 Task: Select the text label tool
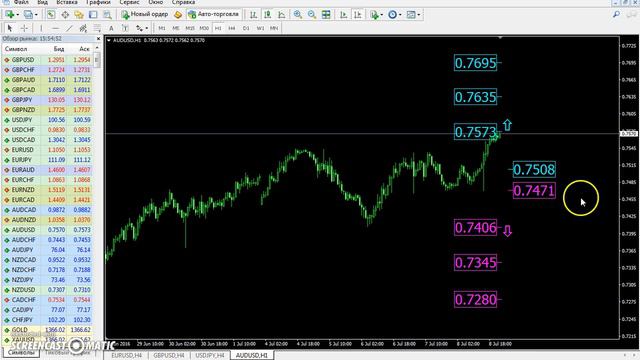[125, 28]
